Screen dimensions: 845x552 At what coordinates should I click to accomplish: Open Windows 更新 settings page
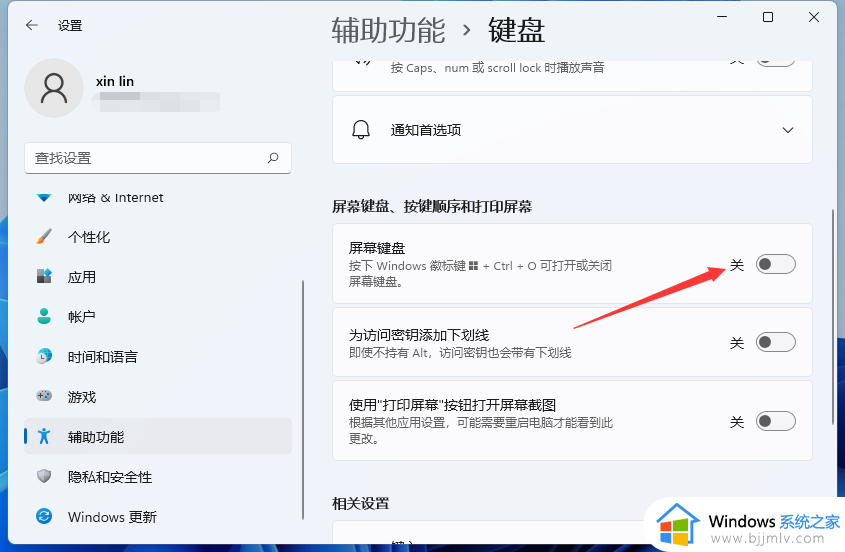click(x=158, y=516)
